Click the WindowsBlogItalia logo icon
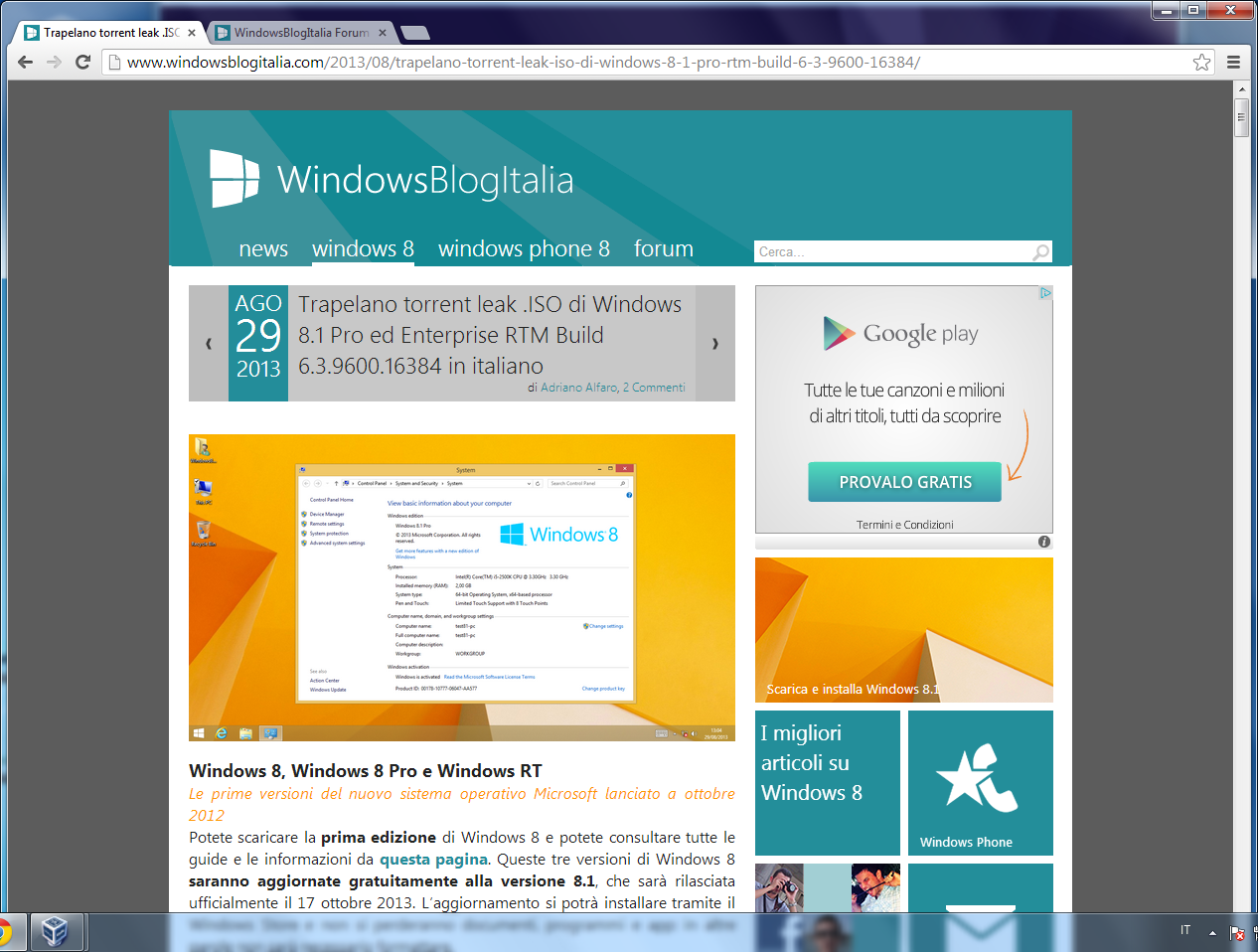1258x952 pixels. (235, 179)
